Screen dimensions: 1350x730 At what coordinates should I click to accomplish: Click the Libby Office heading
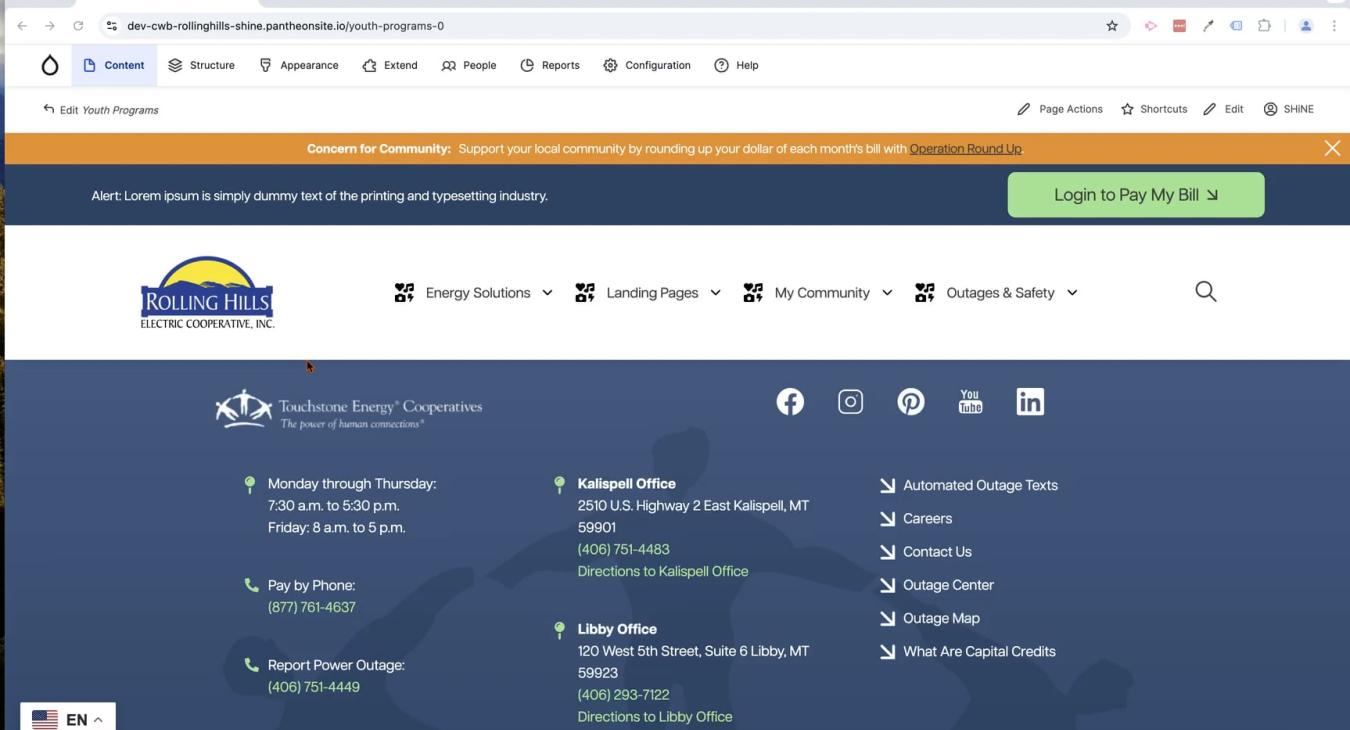(x=617, y=629)
